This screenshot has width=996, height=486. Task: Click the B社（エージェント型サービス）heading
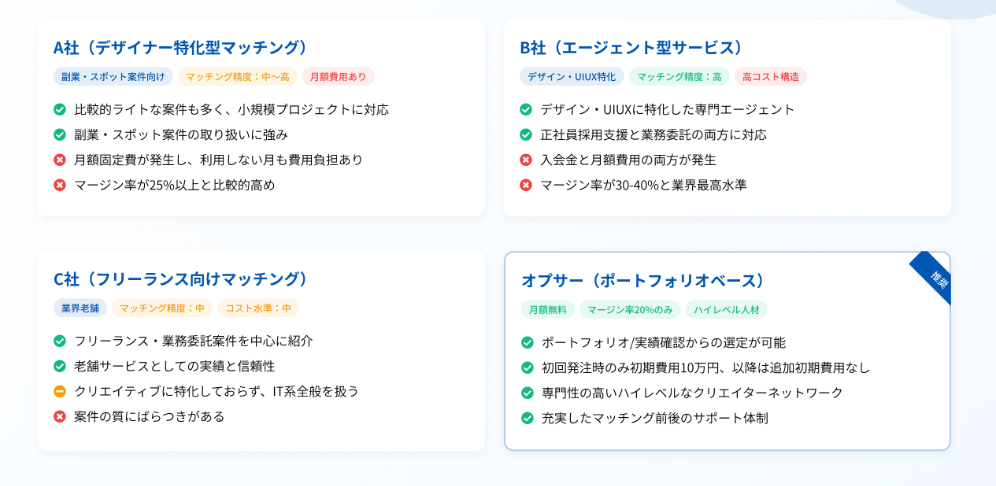(x=631, y=48)
